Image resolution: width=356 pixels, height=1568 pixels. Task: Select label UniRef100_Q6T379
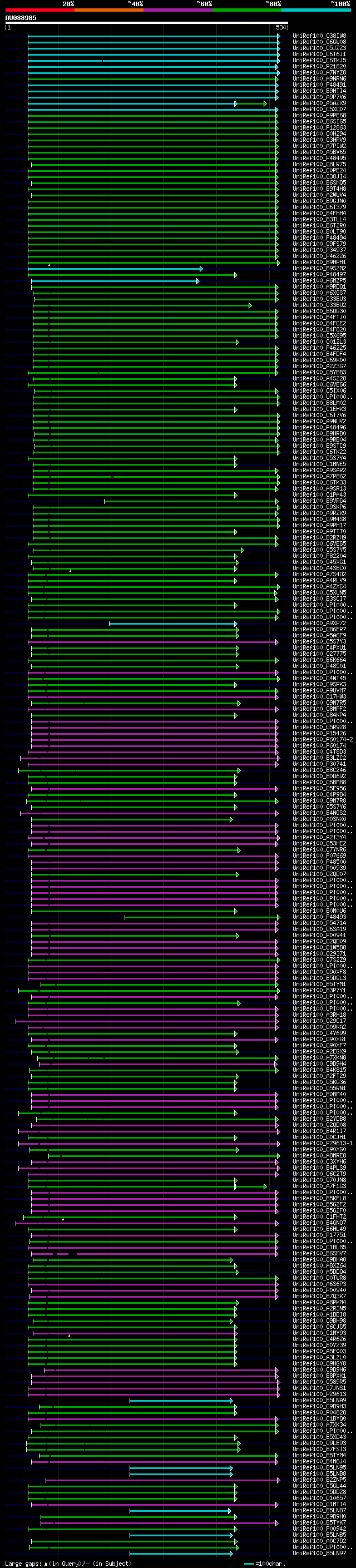(x=319, y=207)
